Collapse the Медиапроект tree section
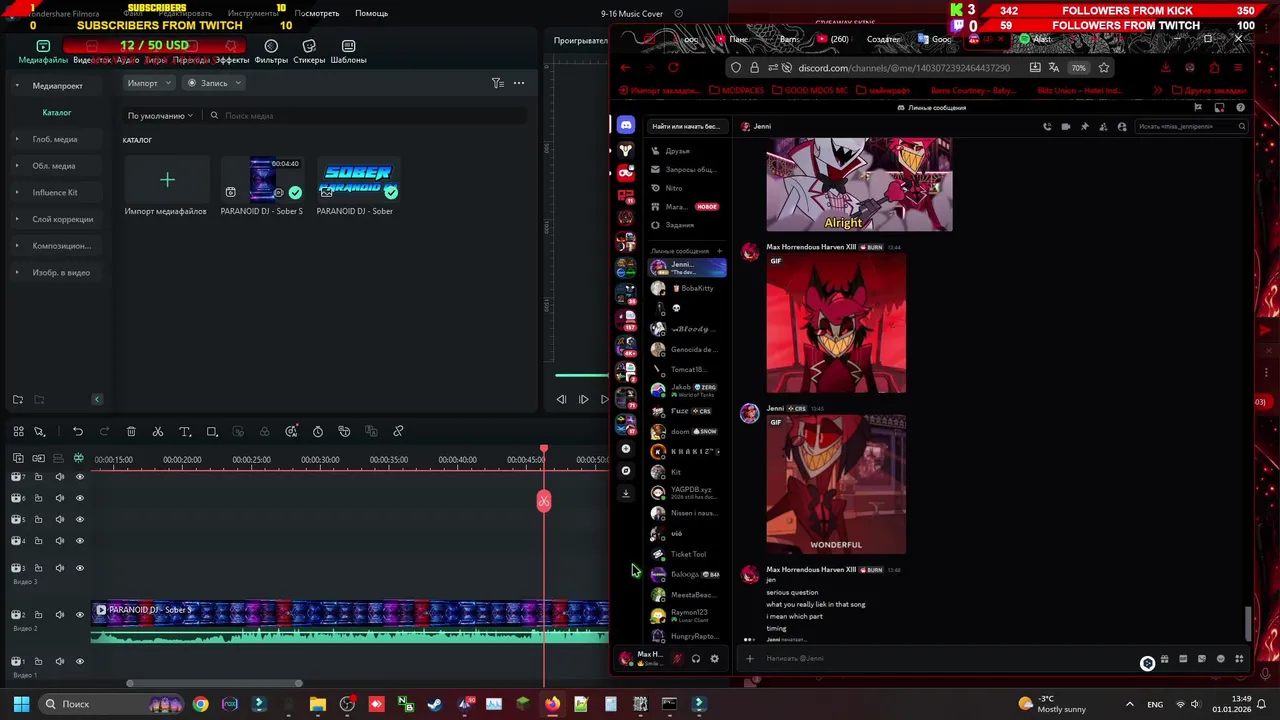1280x720 pixels. (x=17, y=86)
